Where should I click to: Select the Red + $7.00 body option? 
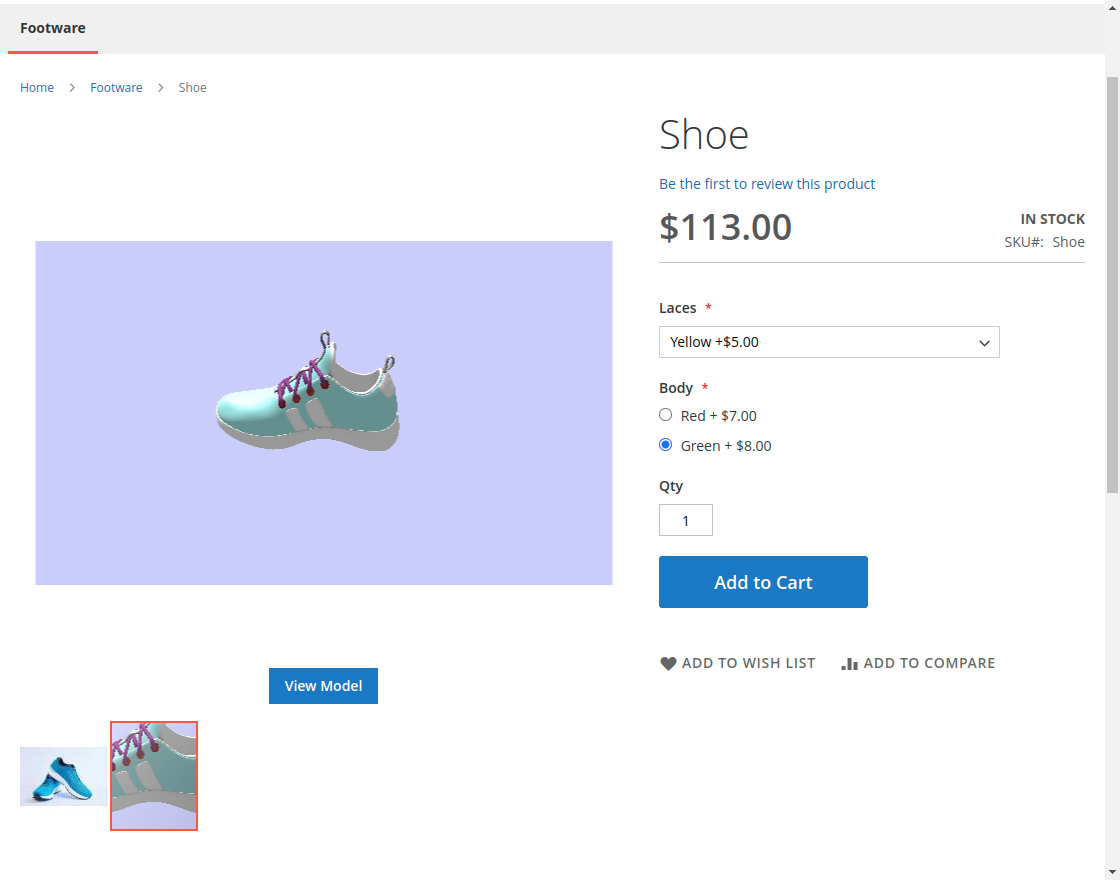(x=665, y=414)
